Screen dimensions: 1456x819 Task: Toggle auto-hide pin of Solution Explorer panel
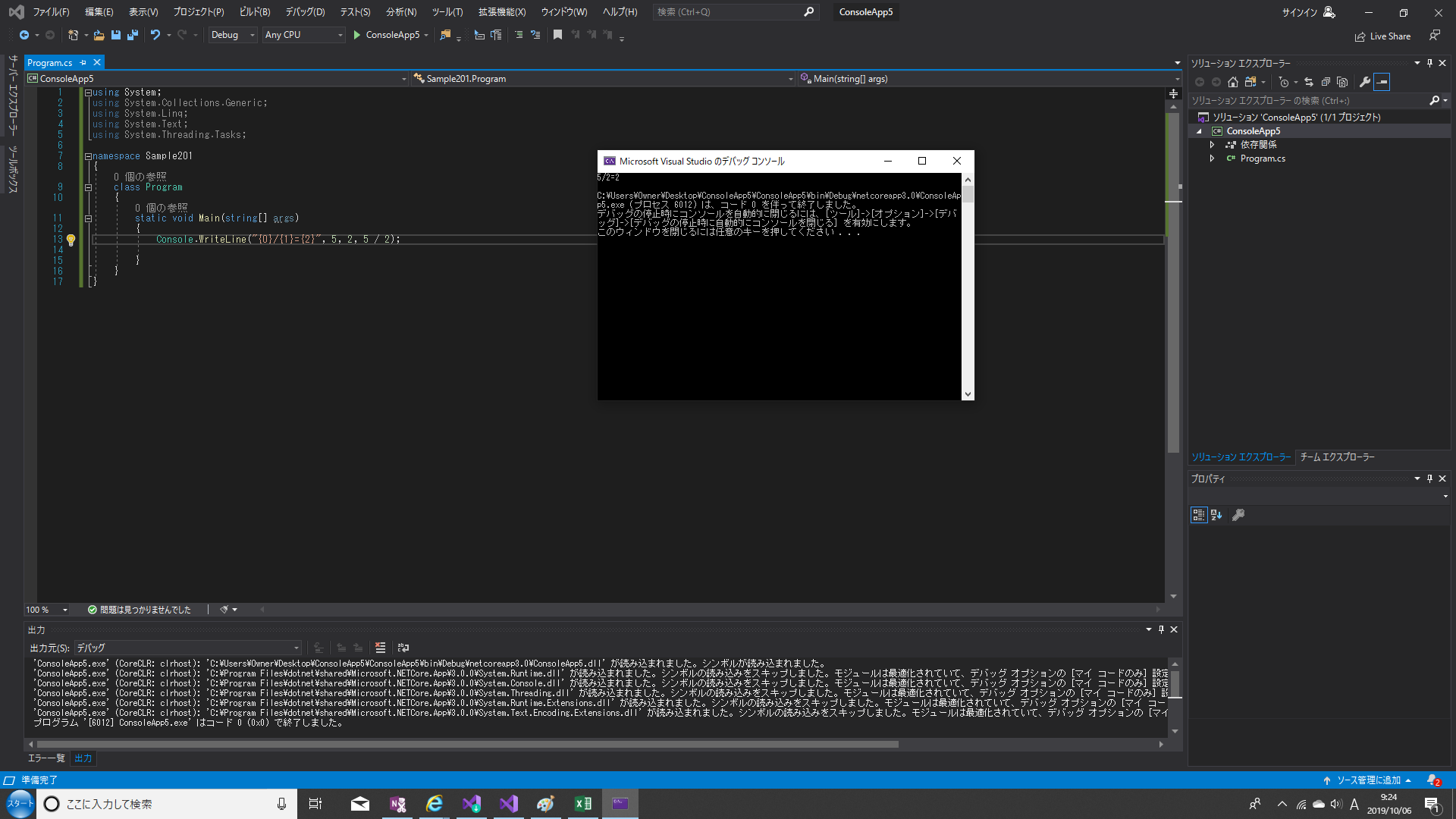coord(1429,63)
